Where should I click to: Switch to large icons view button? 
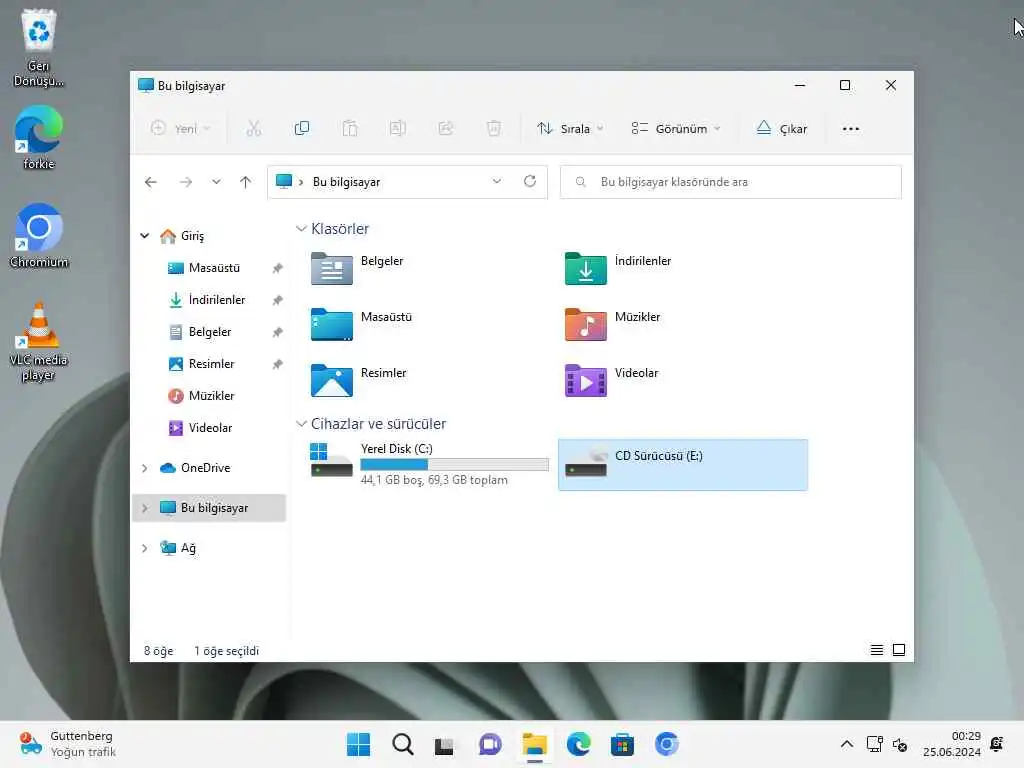click(x=899, y=650)
